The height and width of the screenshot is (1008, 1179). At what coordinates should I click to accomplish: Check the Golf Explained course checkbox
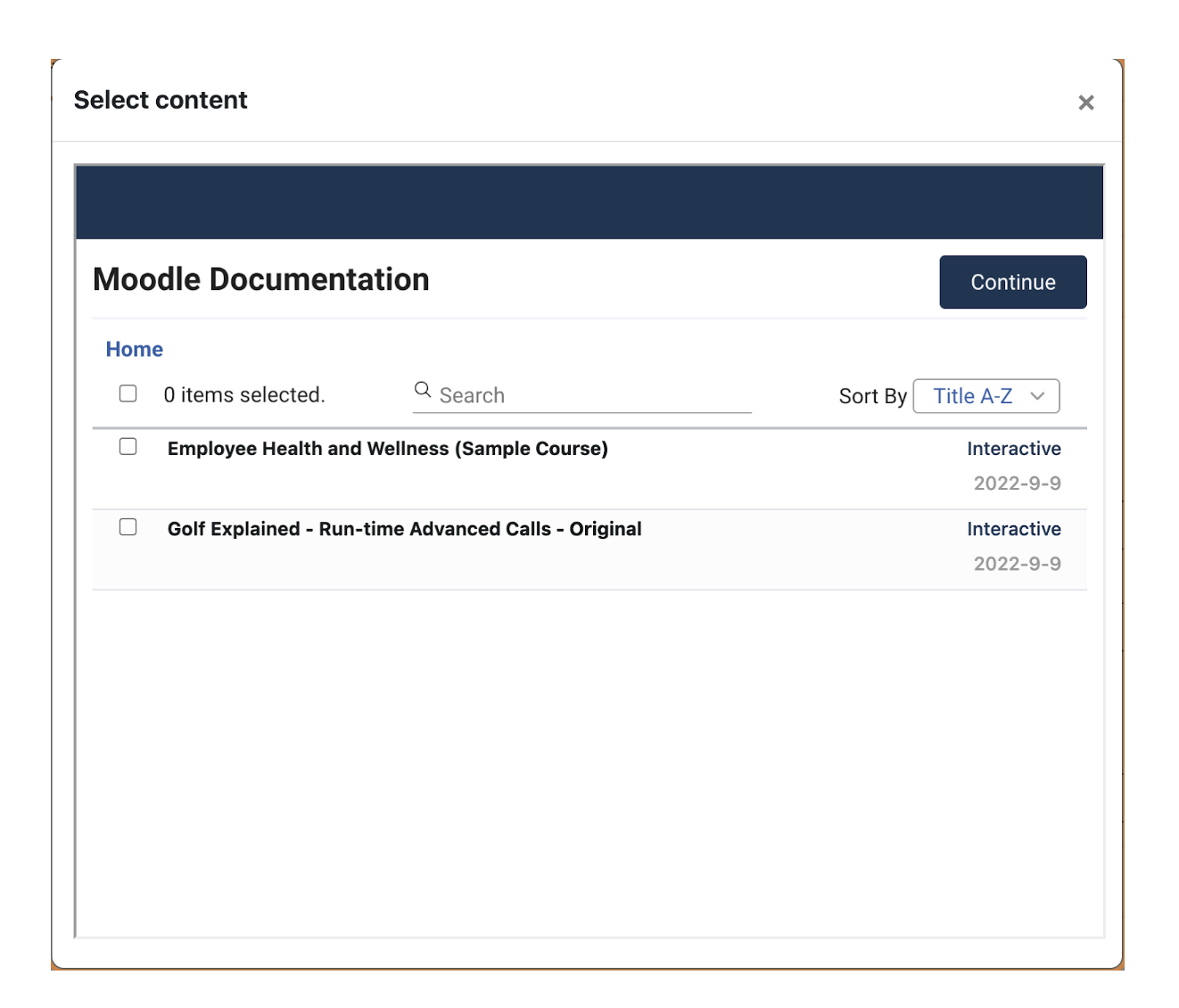point(128,526)
